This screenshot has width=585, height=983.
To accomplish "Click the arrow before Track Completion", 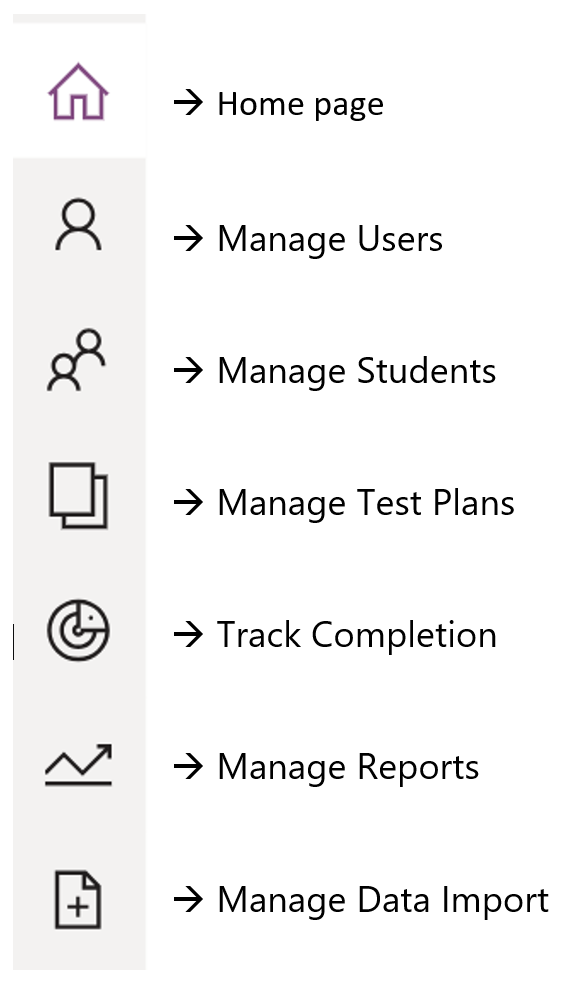I will [188, 634].
